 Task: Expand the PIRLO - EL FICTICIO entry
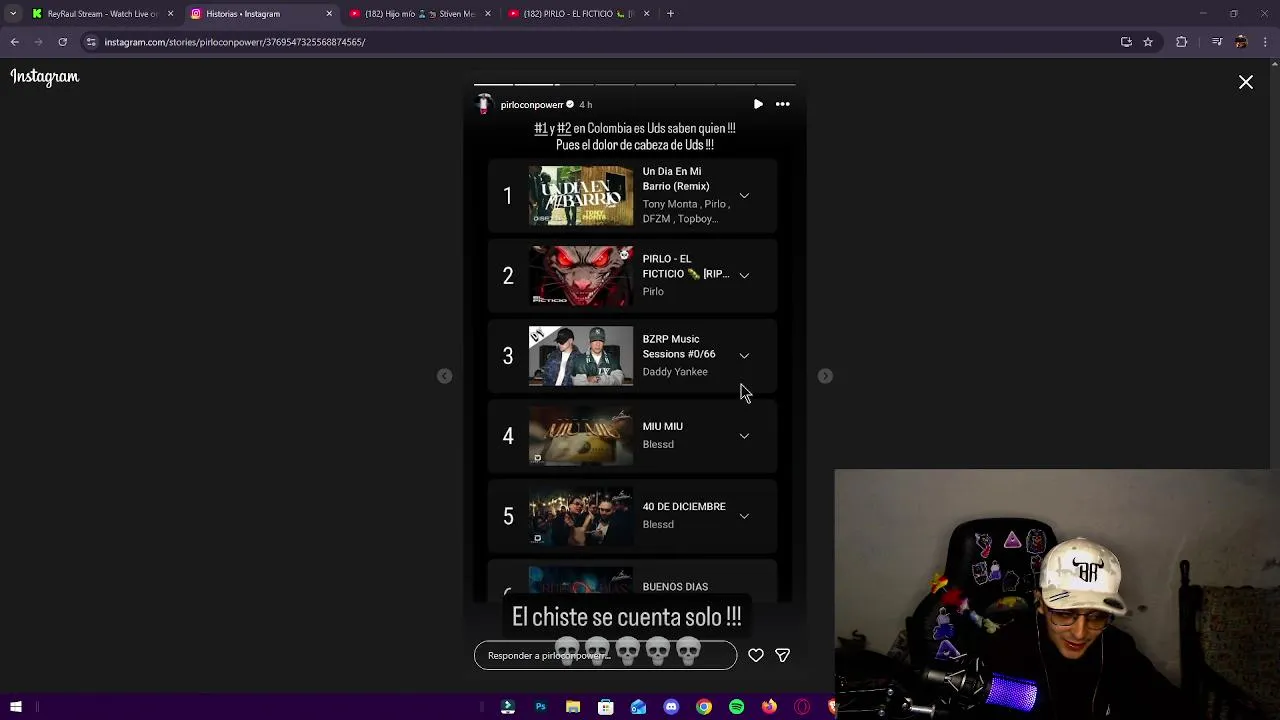click(744, 276)
